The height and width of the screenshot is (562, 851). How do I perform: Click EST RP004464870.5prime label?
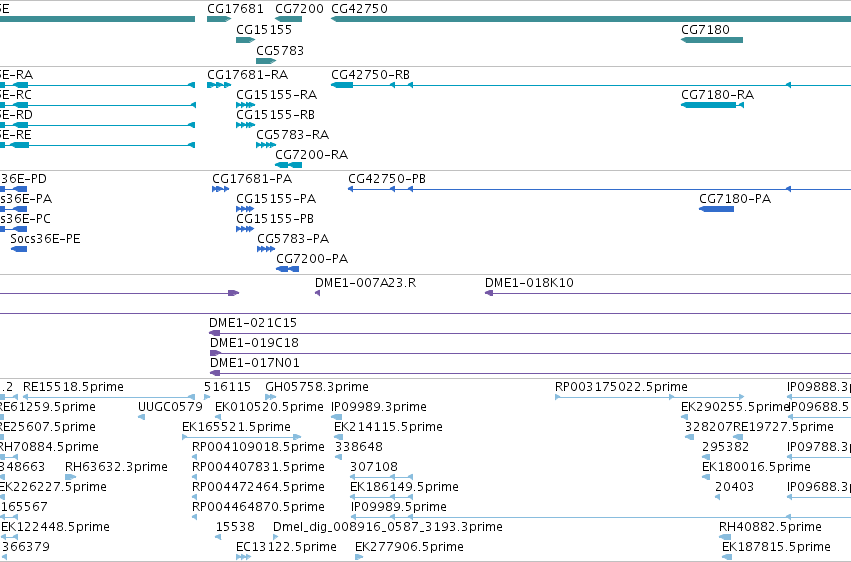[x=258, y=507]
